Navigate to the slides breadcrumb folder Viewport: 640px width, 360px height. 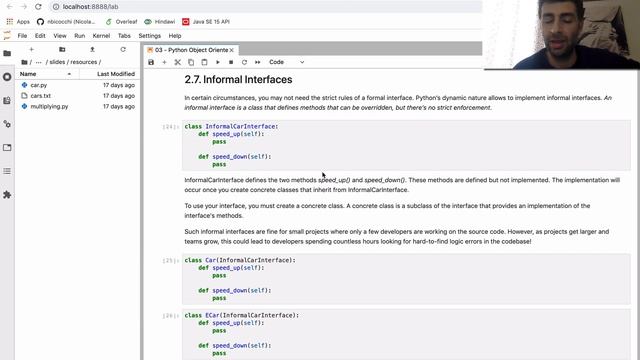57,62
